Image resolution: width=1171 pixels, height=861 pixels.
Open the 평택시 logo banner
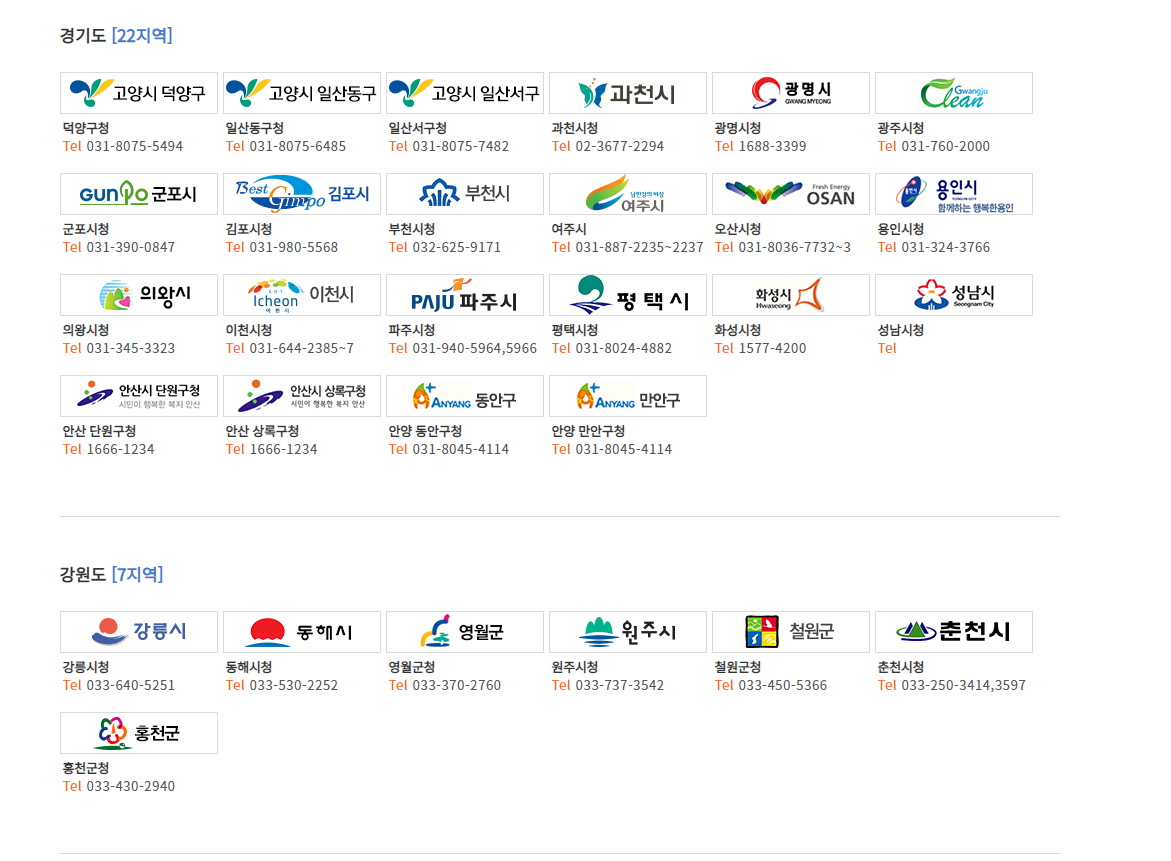pyautogui.click(x=628, y=295)
